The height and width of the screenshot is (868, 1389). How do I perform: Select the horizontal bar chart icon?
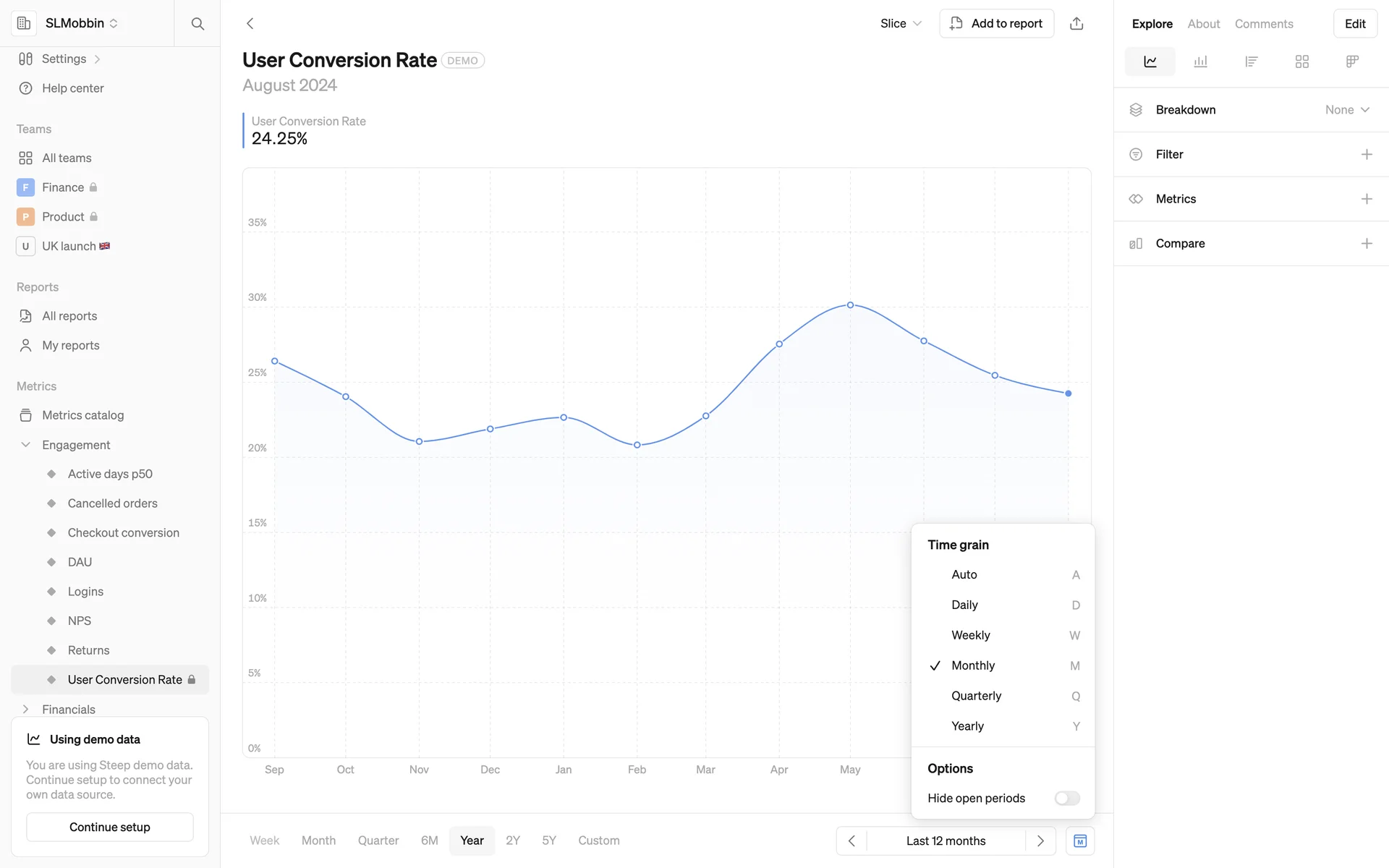pos(1251,61)
